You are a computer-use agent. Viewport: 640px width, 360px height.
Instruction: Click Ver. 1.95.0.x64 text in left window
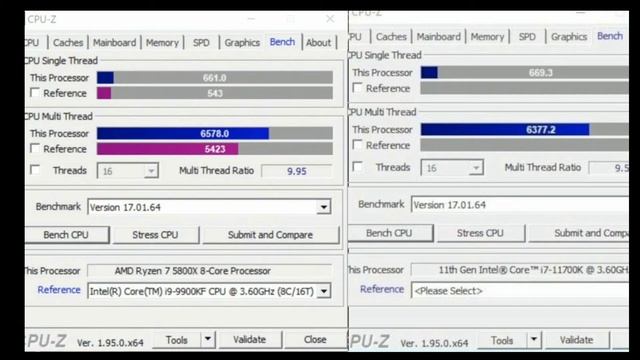[110, 343]
